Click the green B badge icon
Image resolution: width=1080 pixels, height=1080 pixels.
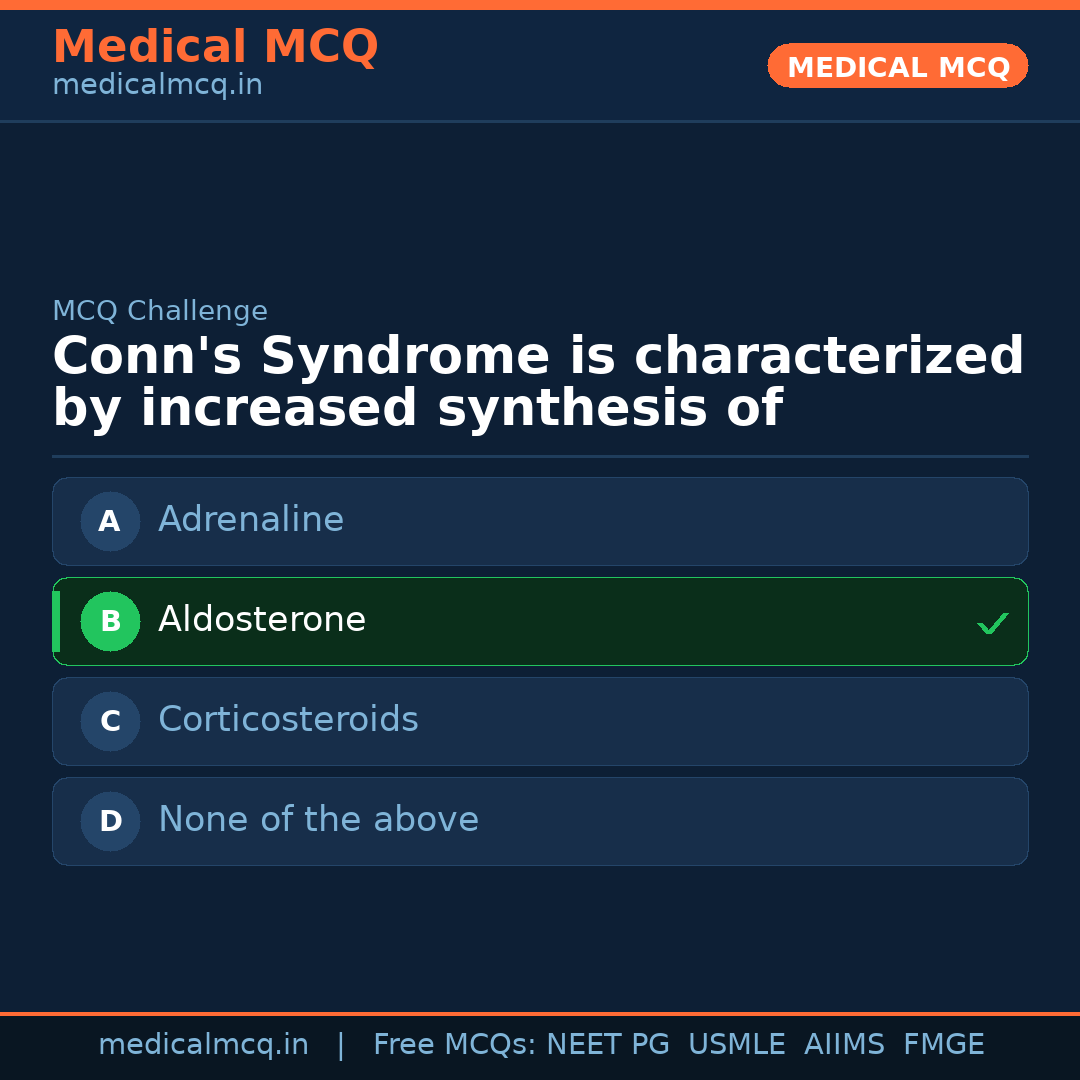click(110, 621)
